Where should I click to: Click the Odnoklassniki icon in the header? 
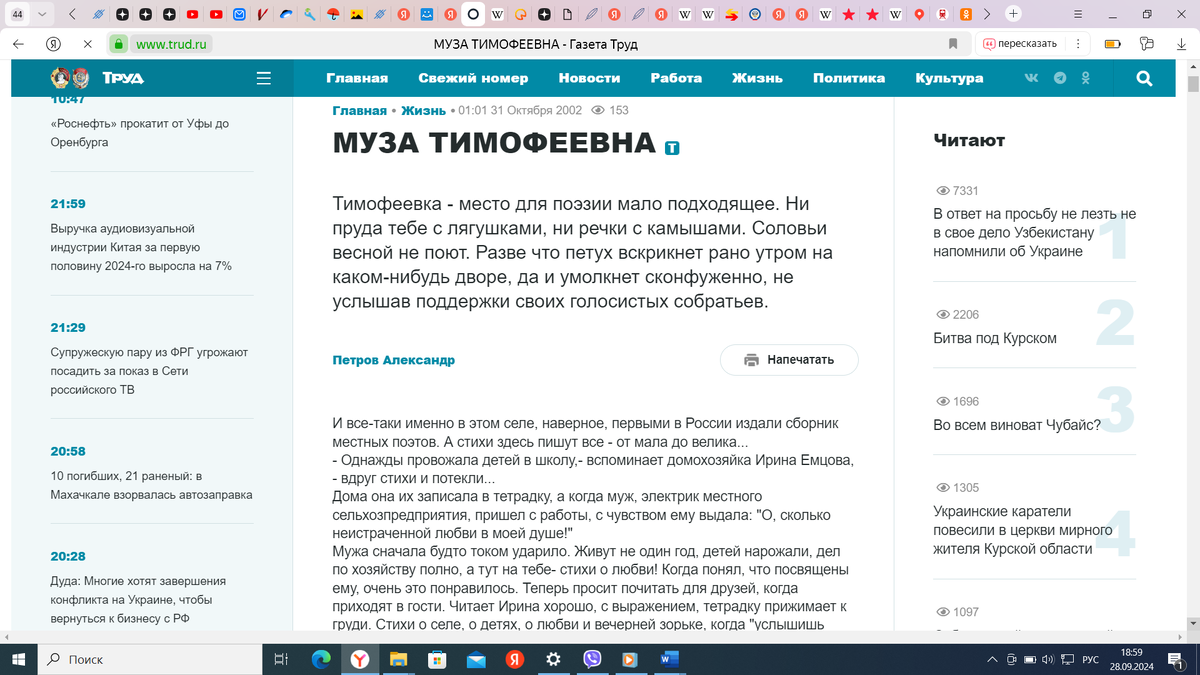pyautogui.click(x=1088, y=77)
